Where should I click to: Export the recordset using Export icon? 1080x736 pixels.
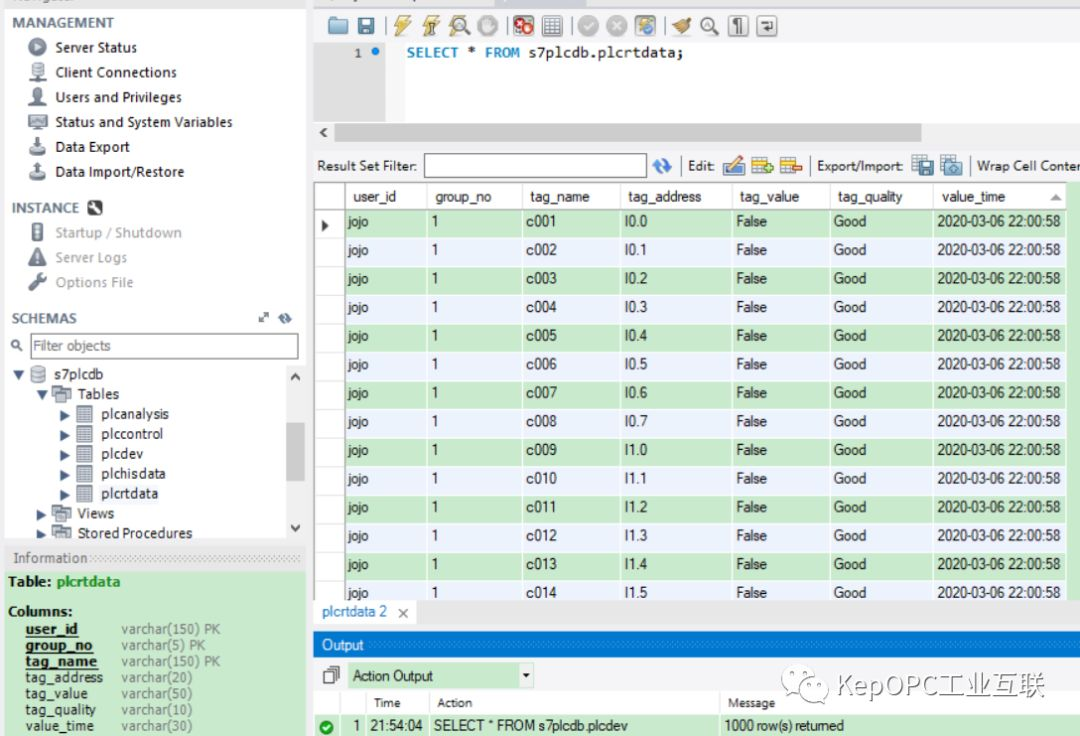click(919, 164)
